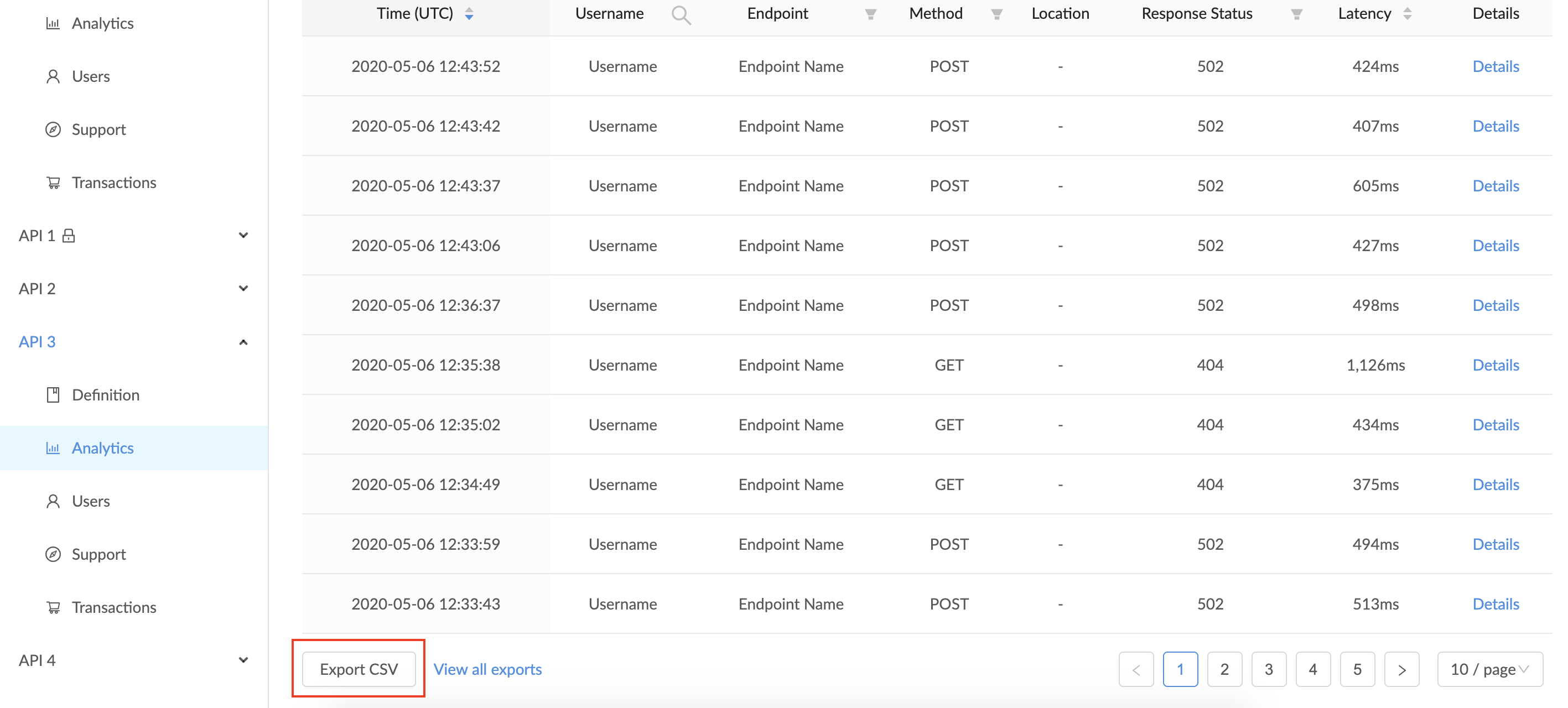Open Details for the 1,126ms latency row
1568x708 pixels.
point(1496,365)
